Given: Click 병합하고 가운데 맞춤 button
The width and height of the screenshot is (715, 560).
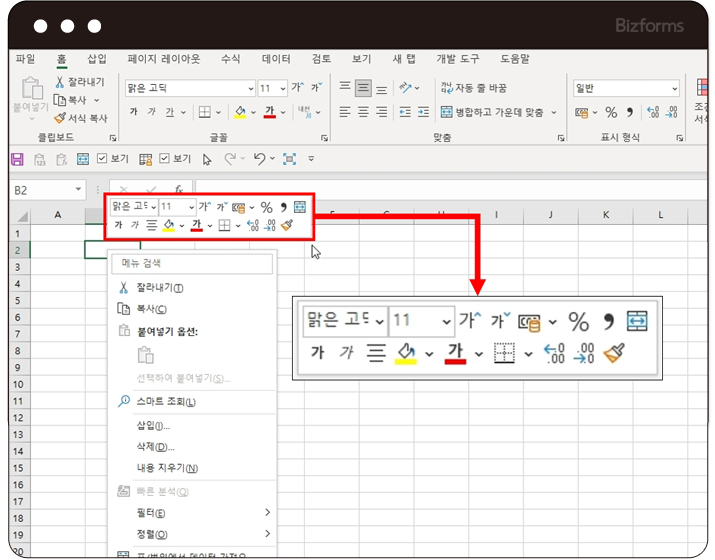Looking at the screenshot, I should pyautogui.click(x=497, y=112).
